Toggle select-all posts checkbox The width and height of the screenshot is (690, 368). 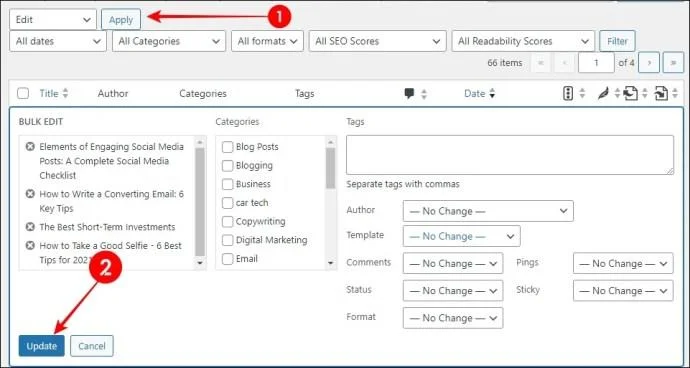tap(23, 93)
